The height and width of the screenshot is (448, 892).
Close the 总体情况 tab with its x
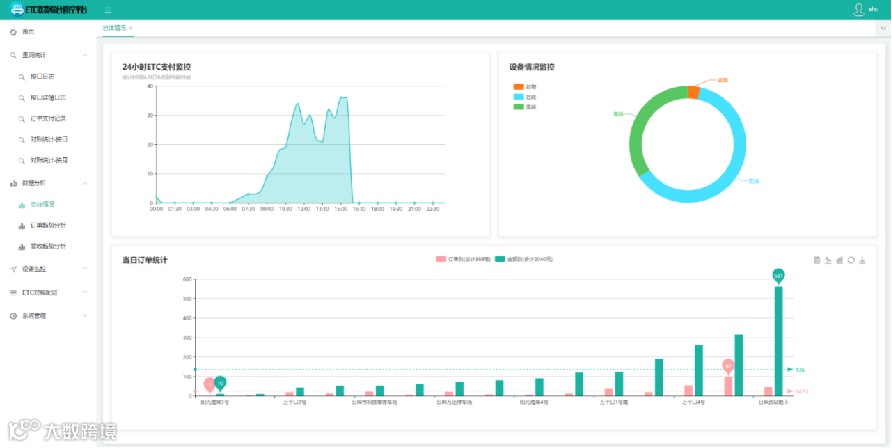[131, 28]
